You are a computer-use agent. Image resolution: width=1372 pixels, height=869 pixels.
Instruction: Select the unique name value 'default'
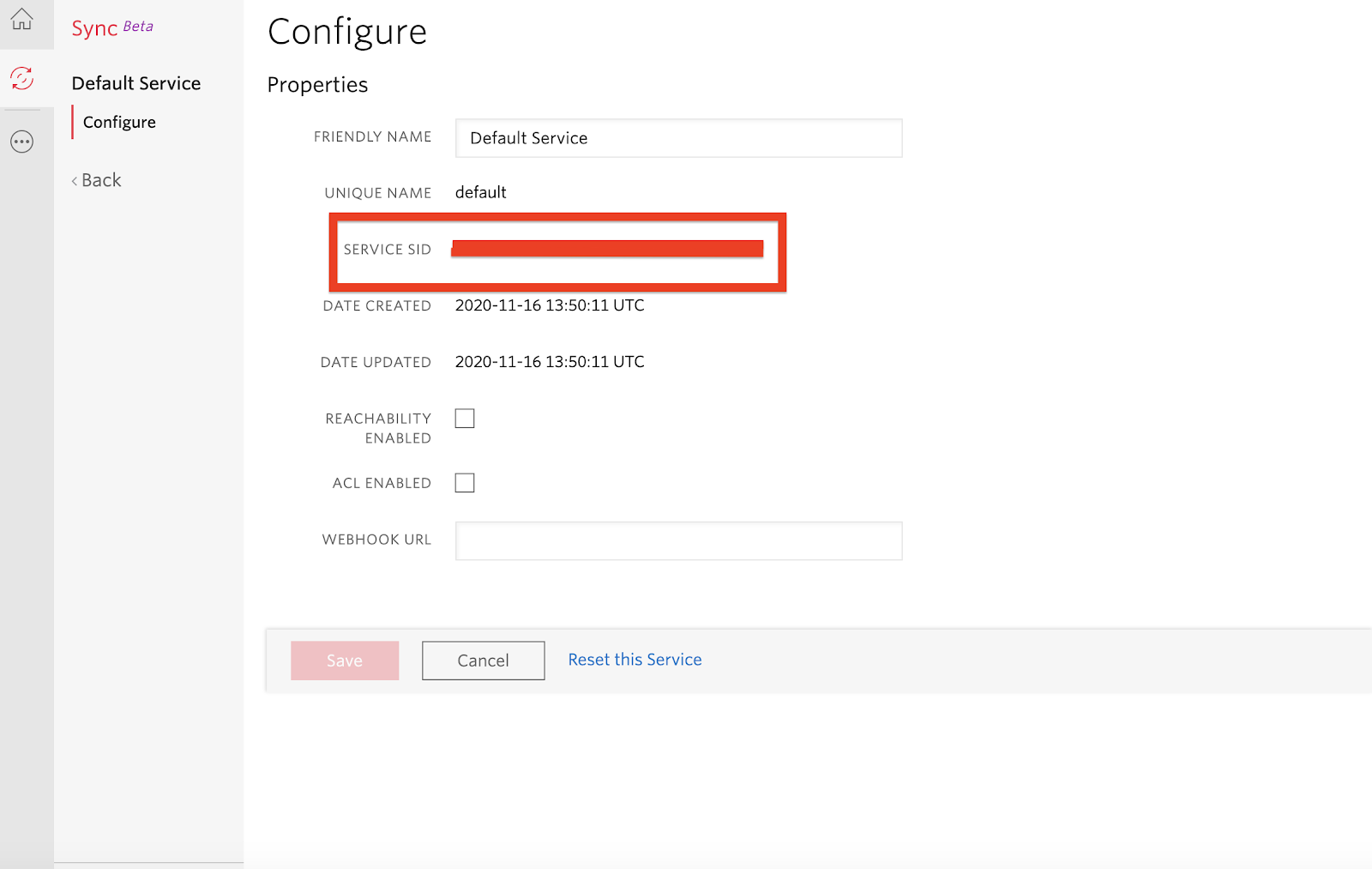click(x=481, y=192)
